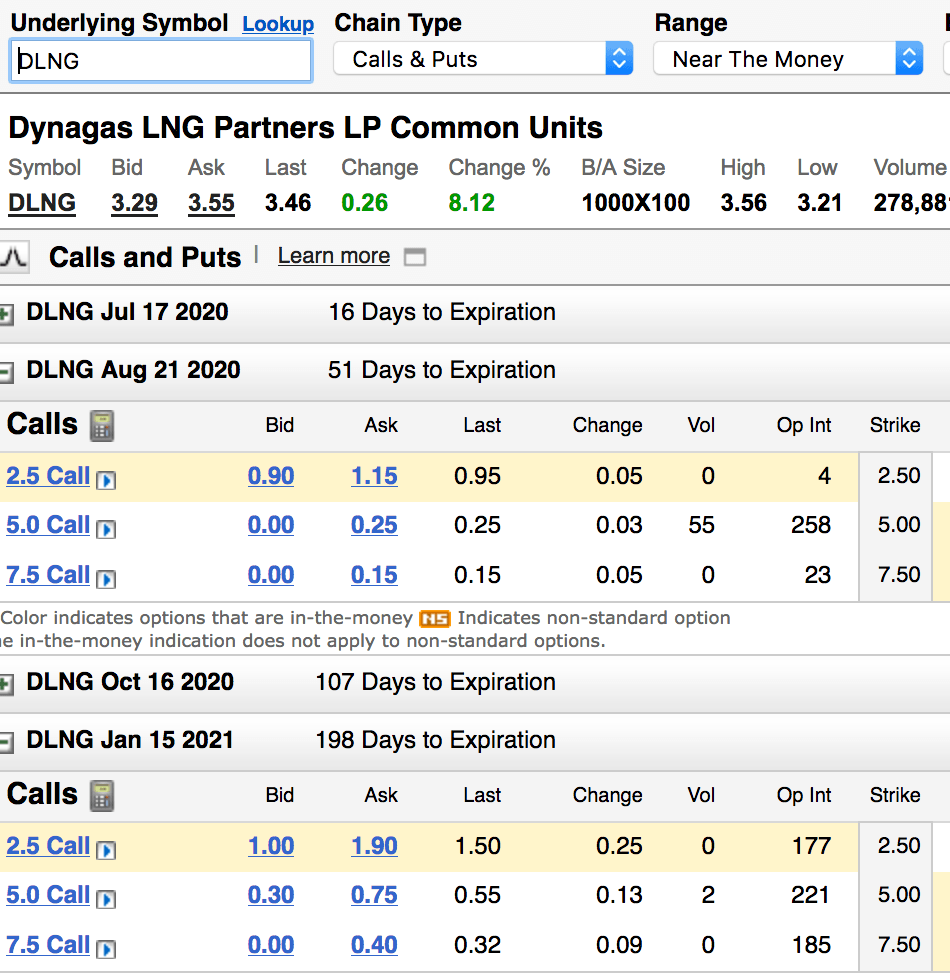Click bid 0.30 for Jan 5.0 Call

[271, 895]
